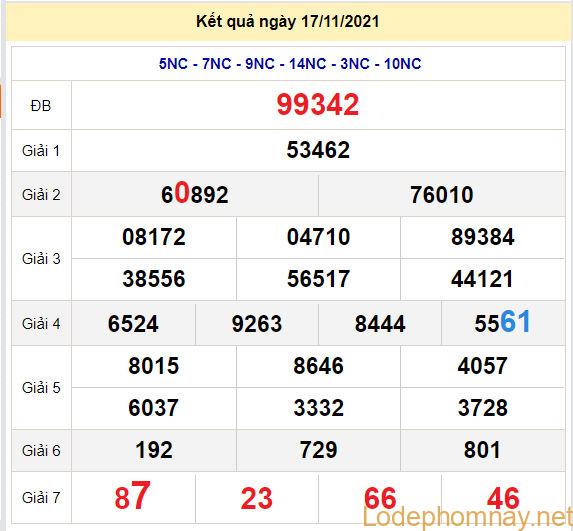Click the Giải 3 number 08172

(154, 237)
